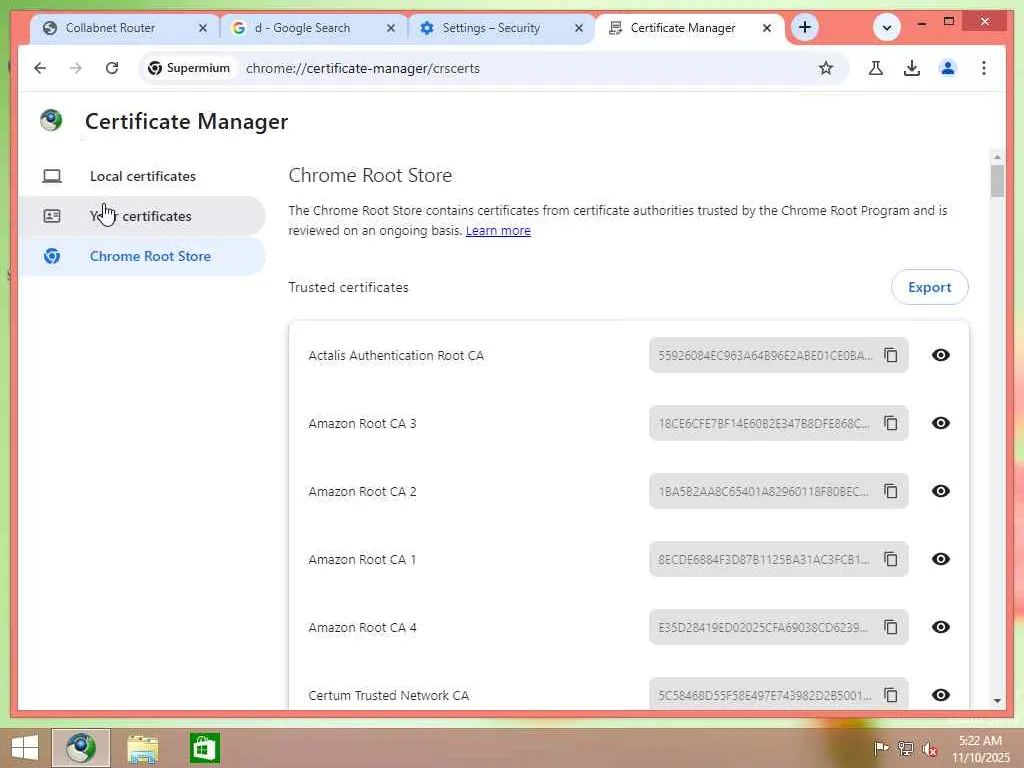
Task: Open the Learn more link
Action: (498, 231)
